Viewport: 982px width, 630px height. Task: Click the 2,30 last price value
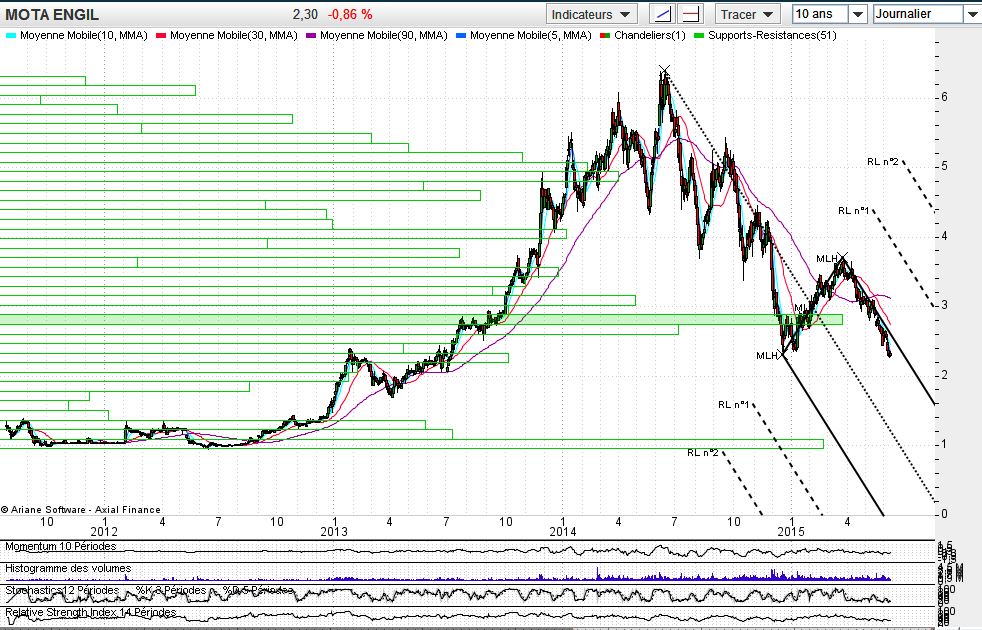(x=305, y=14)
